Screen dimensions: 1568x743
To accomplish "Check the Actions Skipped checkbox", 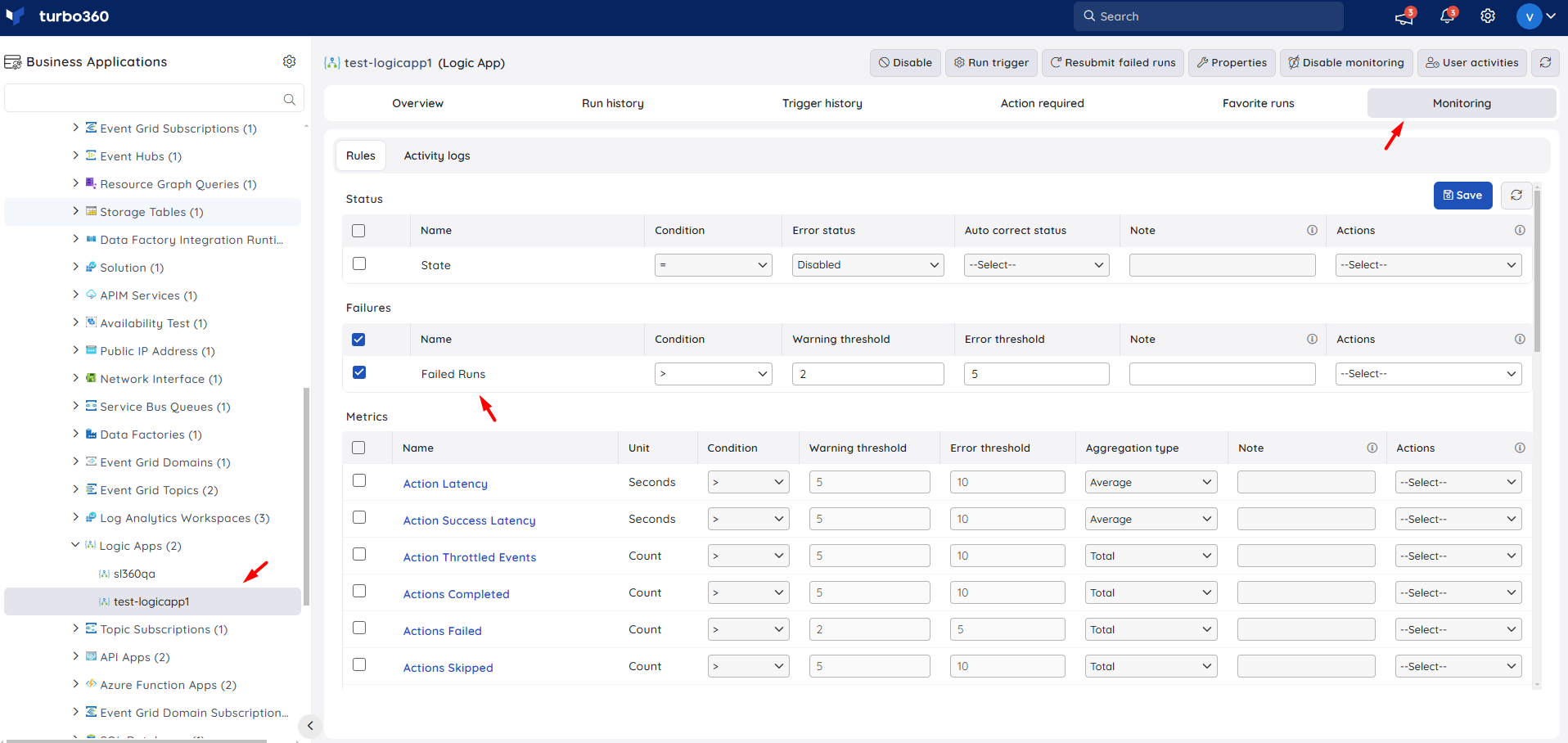I will (358, 664).
